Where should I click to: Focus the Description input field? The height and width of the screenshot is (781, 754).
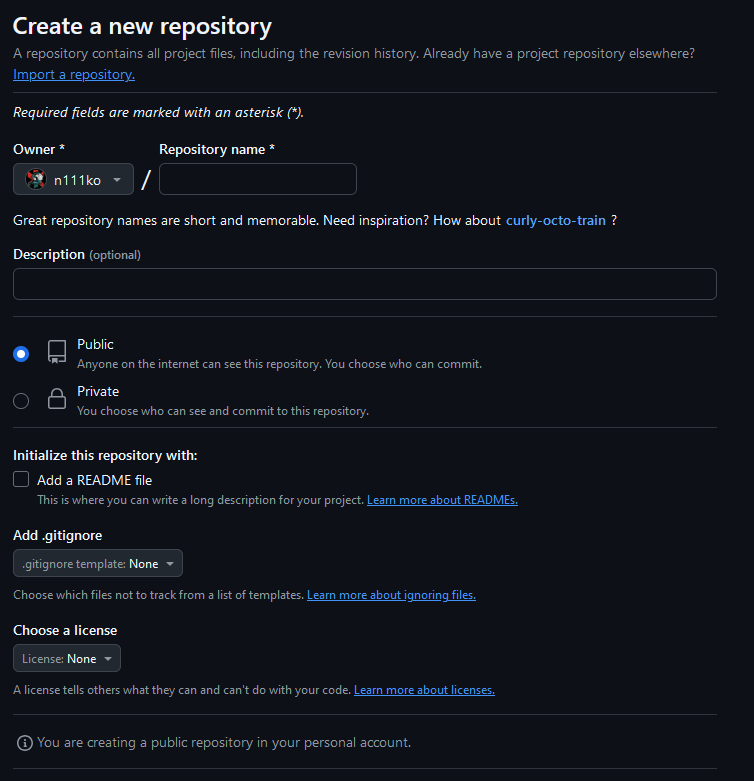click(x=365, y=284)
